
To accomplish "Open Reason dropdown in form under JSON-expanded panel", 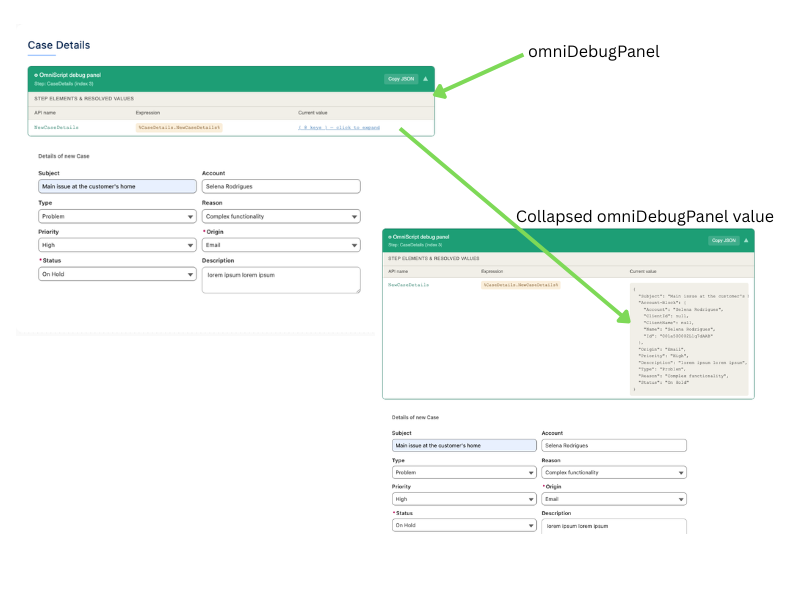I will 614,473.
